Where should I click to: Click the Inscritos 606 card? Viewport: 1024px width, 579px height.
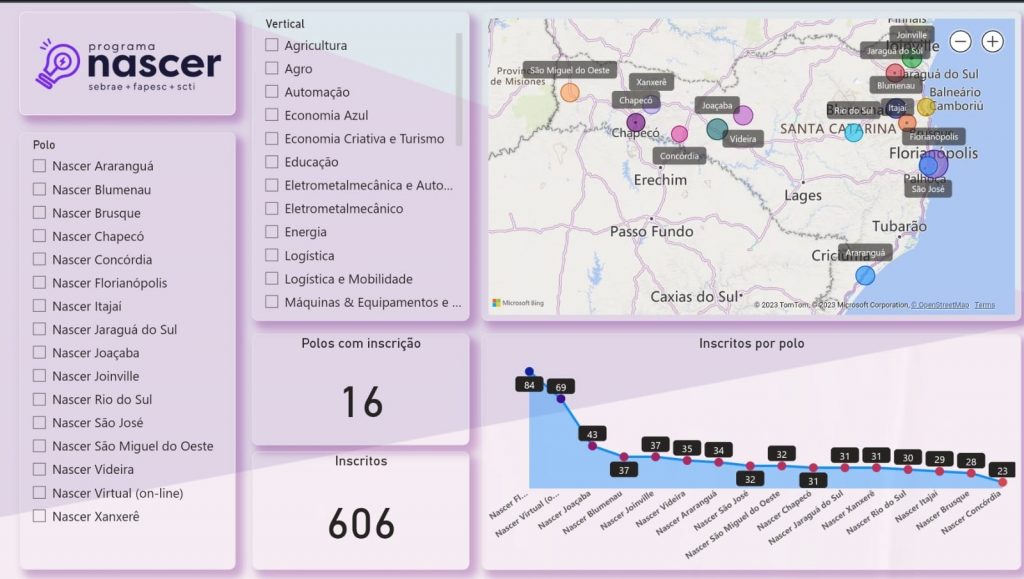point(361,510)
